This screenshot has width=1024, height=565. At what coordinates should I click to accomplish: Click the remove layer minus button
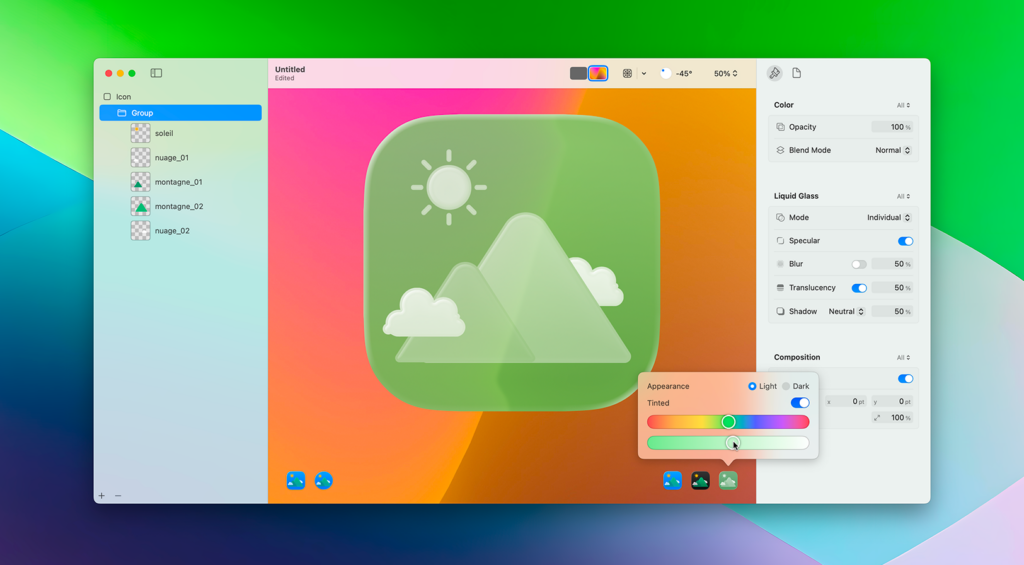coord(118,496)
